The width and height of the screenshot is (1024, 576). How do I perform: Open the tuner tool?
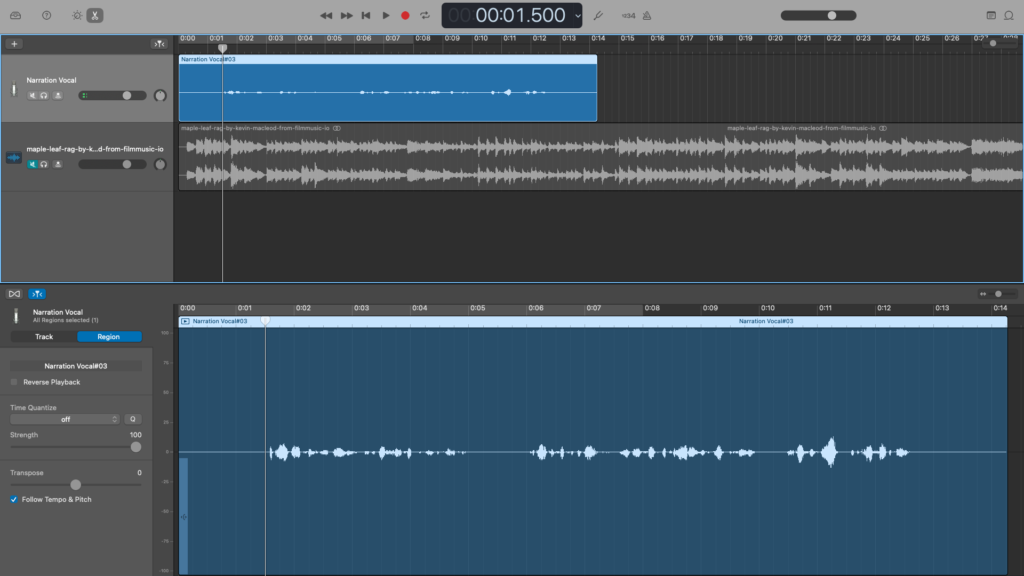pyautogui.click(x=598, y=15)
